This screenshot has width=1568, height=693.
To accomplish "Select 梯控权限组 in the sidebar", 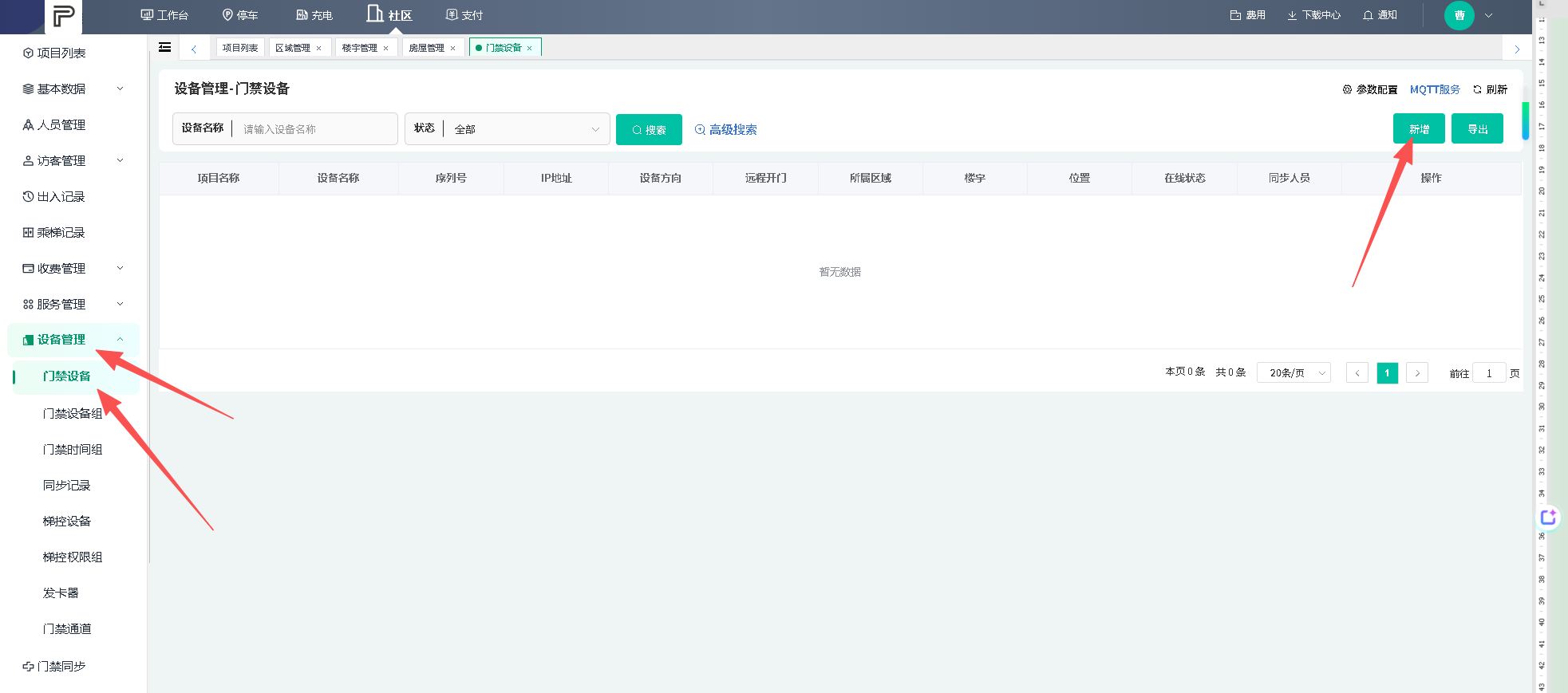I will 73,557.
